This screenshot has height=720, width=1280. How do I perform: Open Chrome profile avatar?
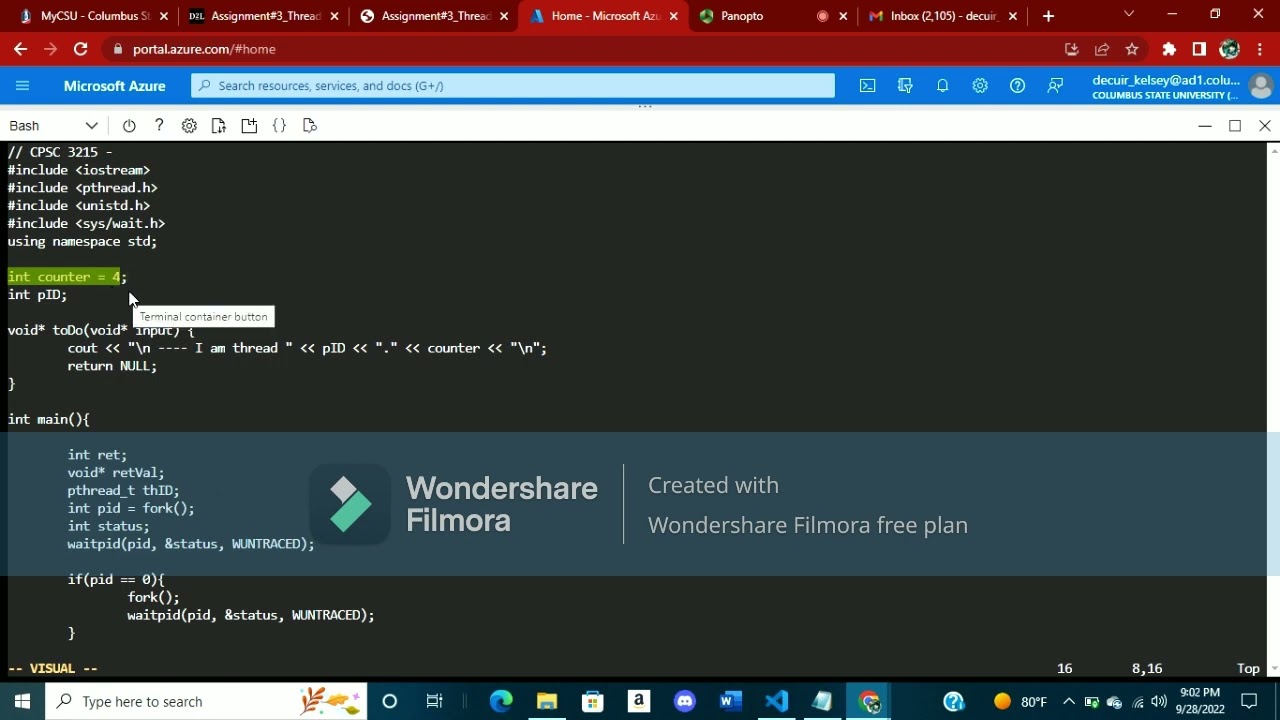[1230, 49]
